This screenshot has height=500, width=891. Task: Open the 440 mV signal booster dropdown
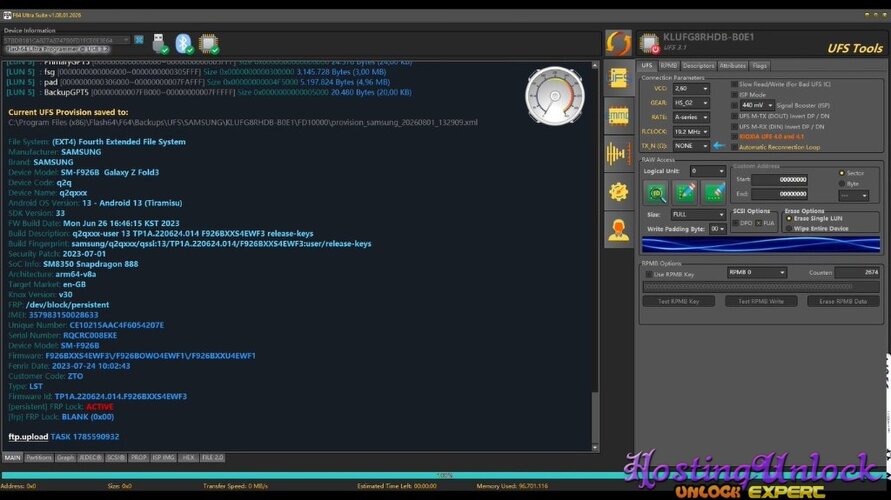pos(757,105)
